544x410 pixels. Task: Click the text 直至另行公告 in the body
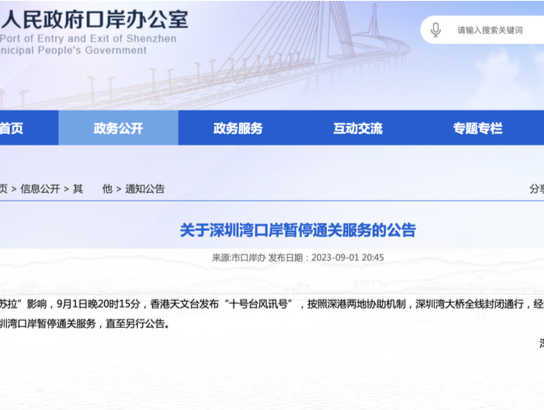click(135, 323)
